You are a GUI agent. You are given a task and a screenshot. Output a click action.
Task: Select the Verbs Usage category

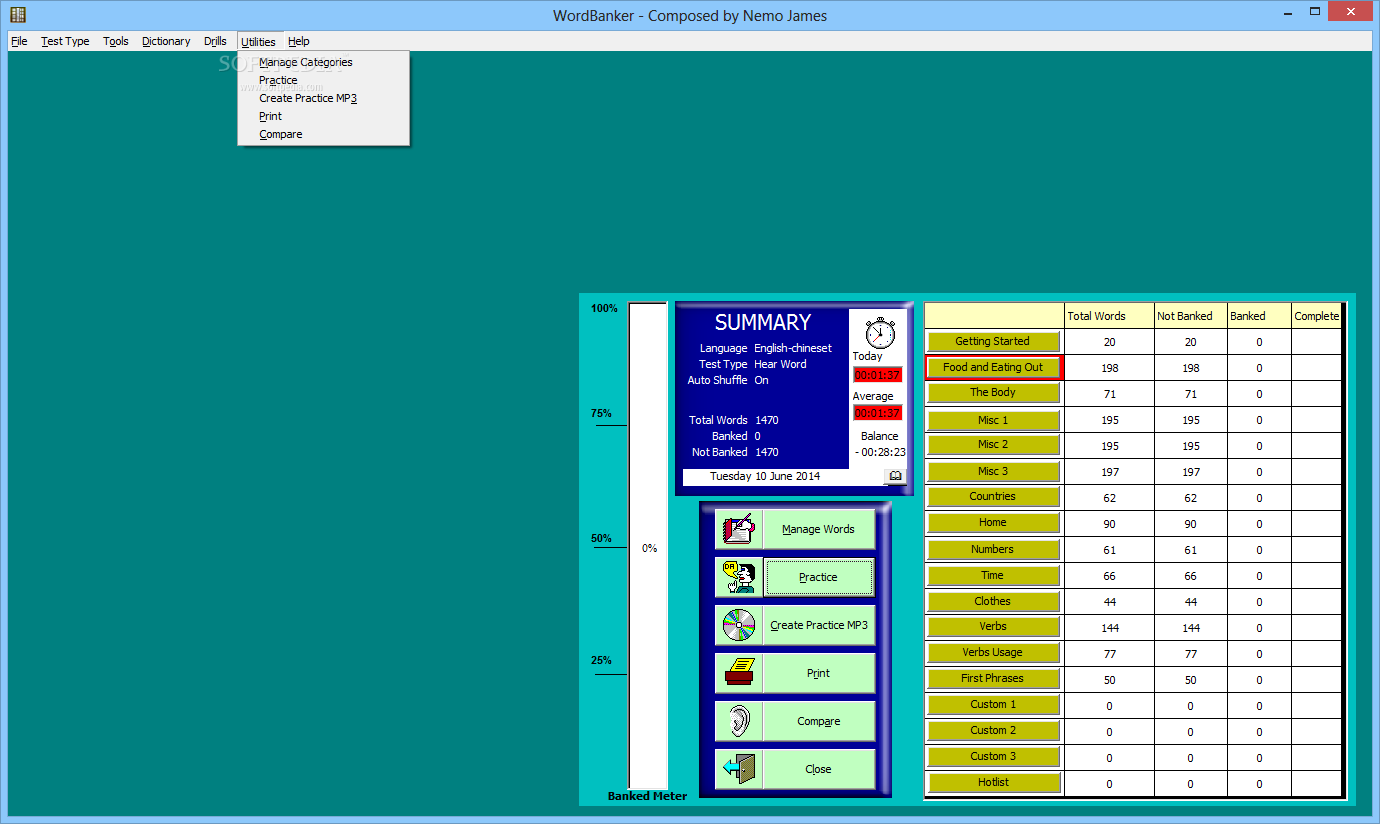click(993, 652)
